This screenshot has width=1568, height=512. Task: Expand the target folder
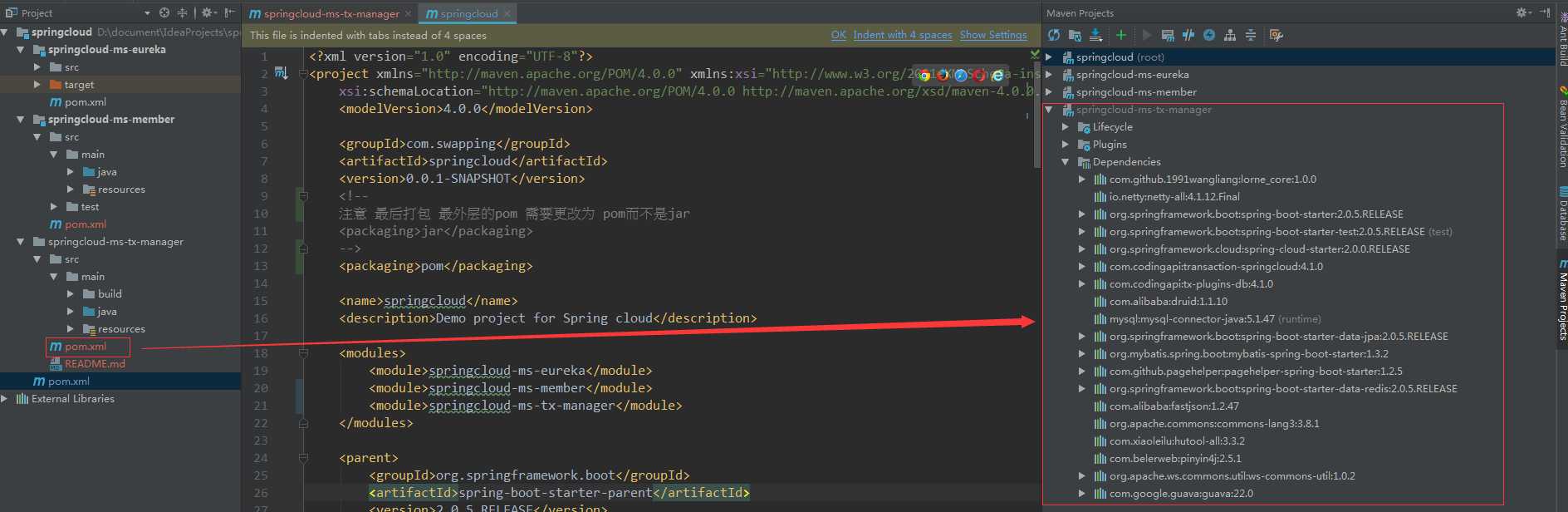37,85
